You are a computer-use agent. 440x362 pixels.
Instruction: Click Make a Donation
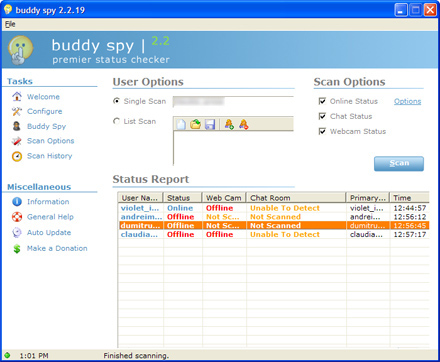57,248
